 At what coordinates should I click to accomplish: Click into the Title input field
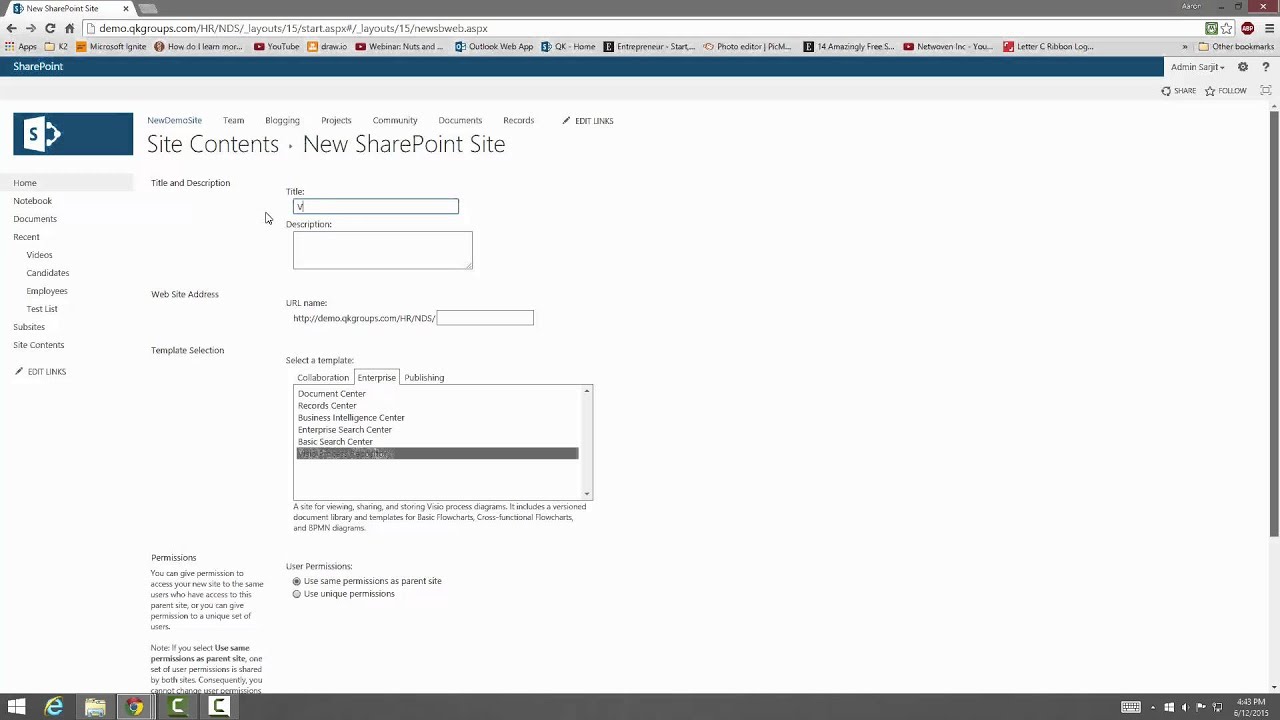coord(376,206)
